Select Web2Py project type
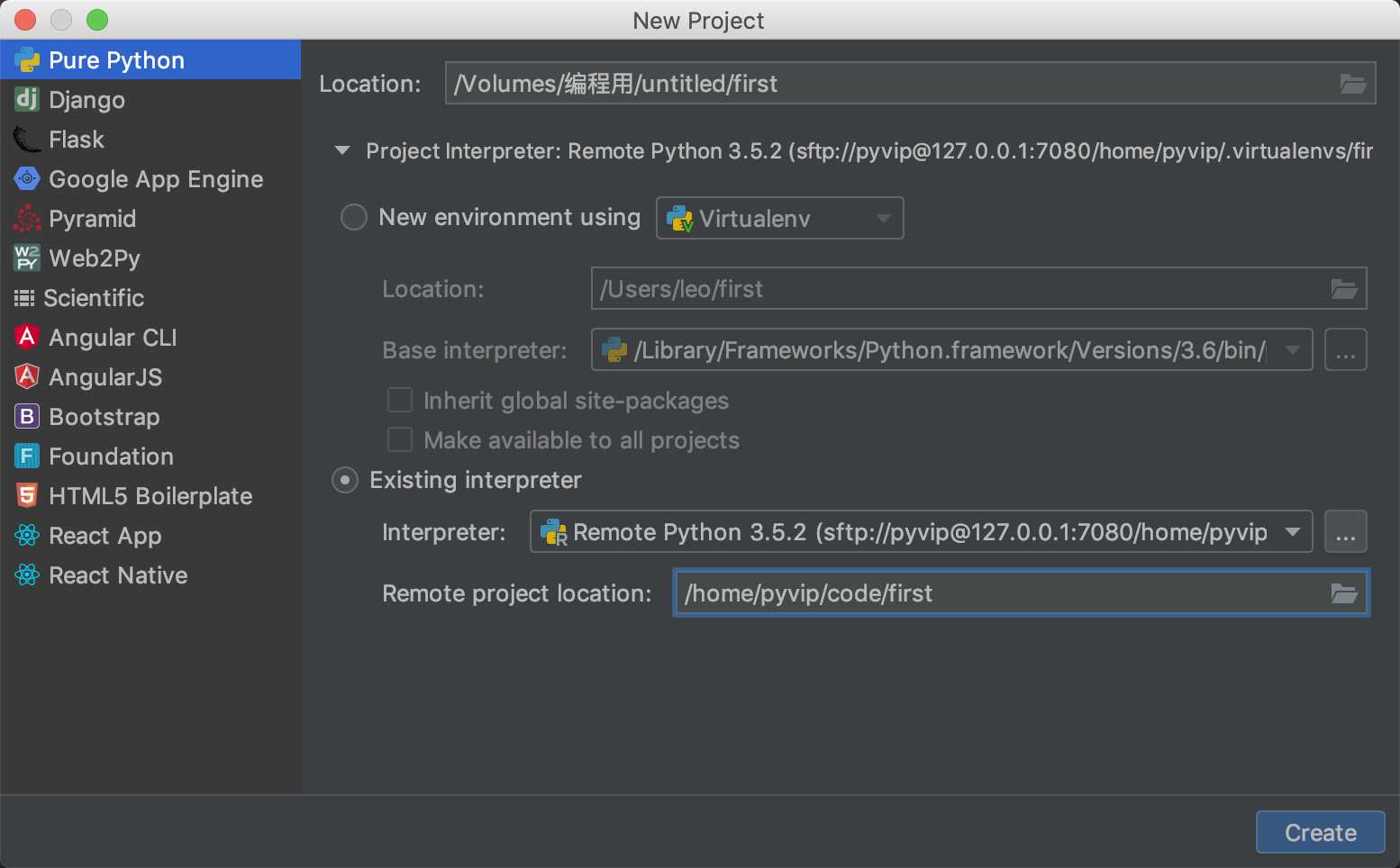 (150, 258)
